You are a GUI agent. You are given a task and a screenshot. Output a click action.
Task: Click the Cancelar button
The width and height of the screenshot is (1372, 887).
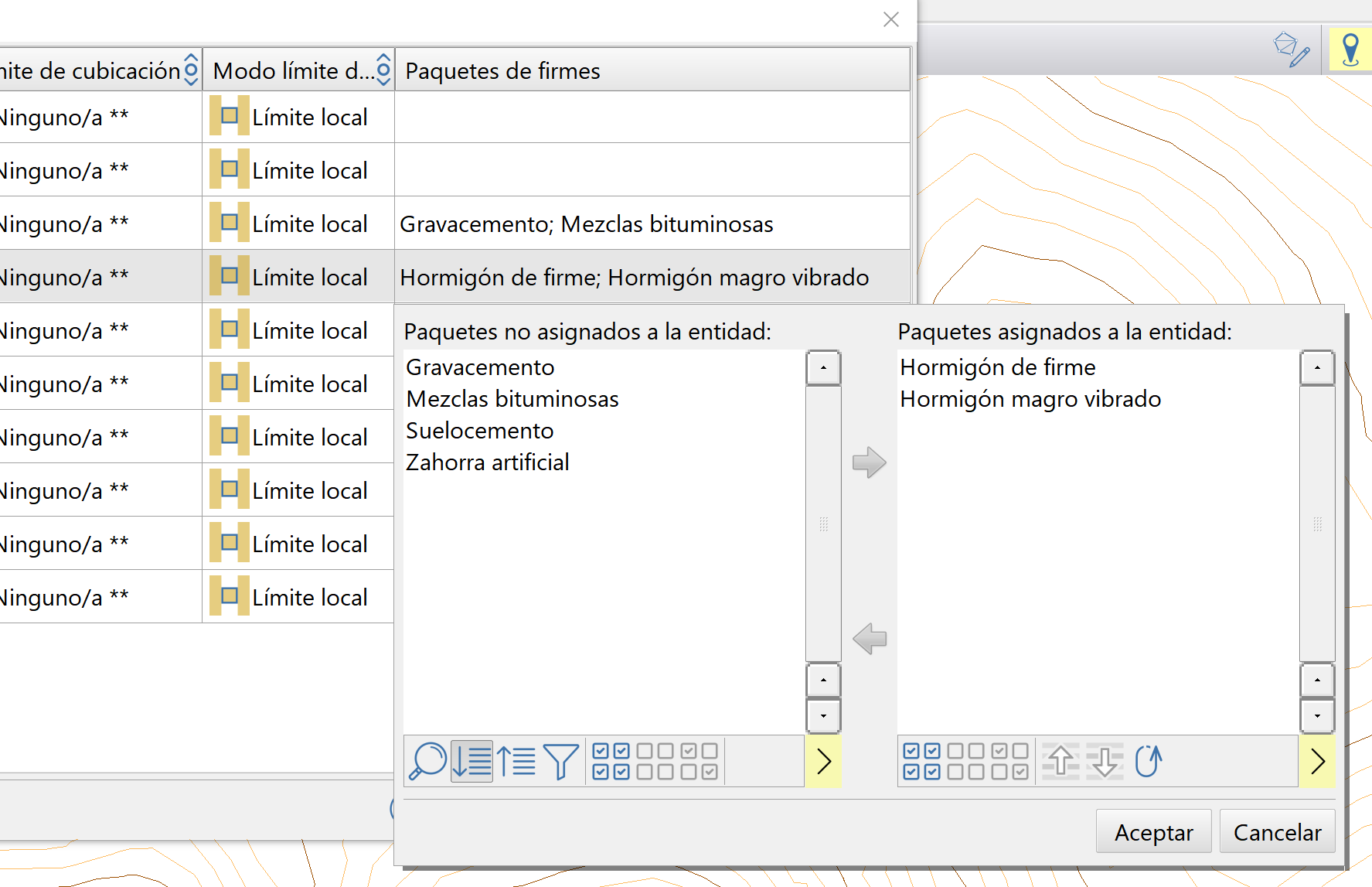coord(1277,832)
